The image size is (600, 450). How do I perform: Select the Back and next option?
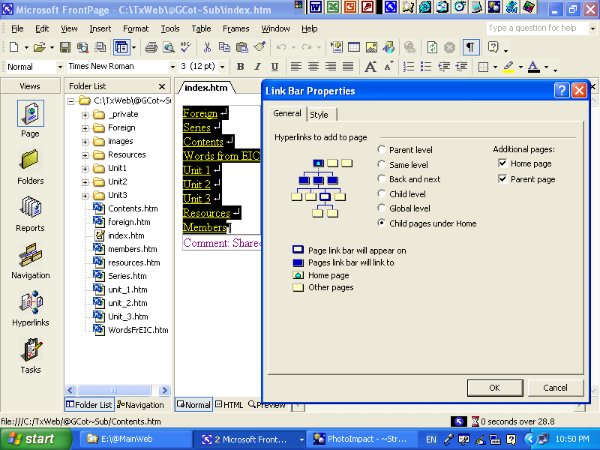[x=382, y=178]
